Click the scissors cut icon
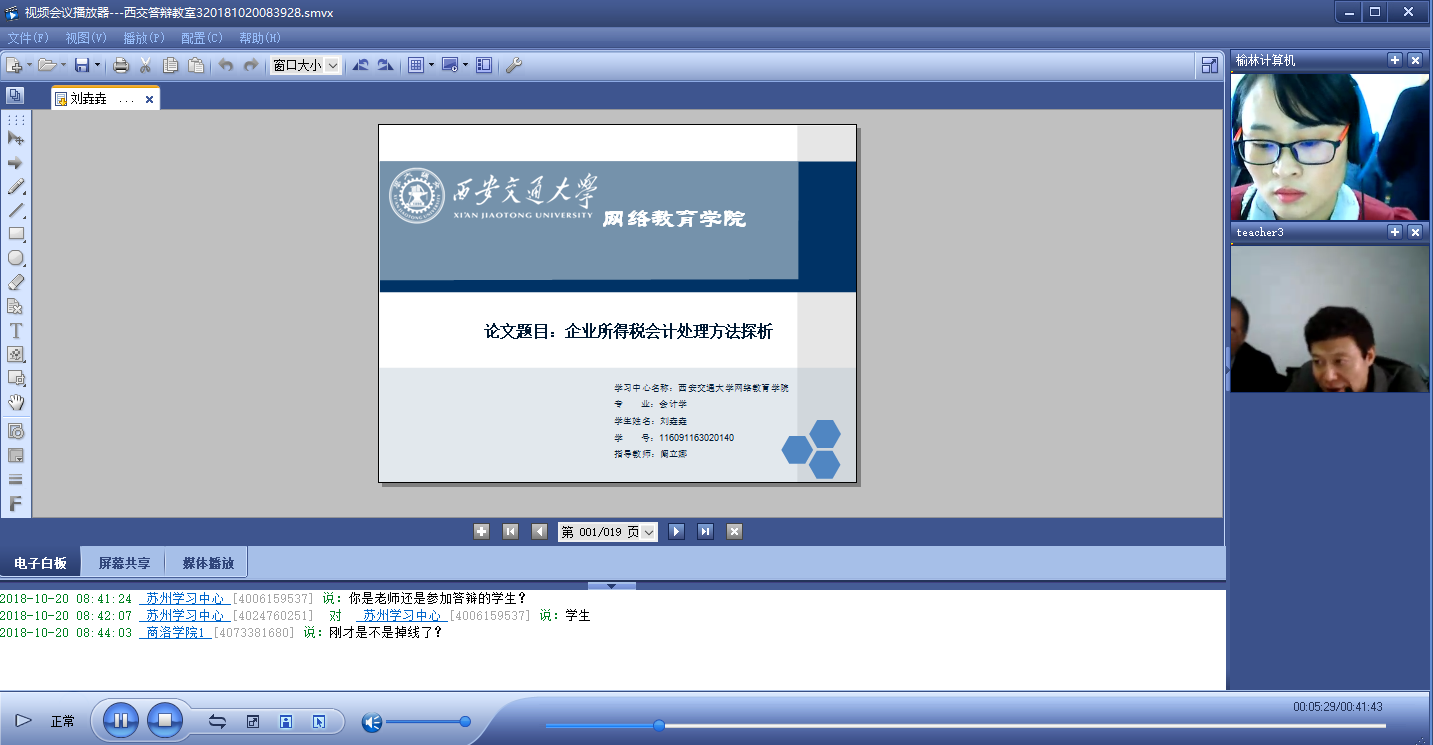Screen dimensions: 1433x745 [x=145, y=65]
